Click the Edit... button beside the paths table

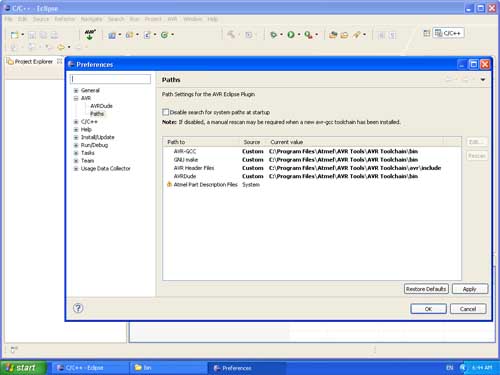(477, 142)
